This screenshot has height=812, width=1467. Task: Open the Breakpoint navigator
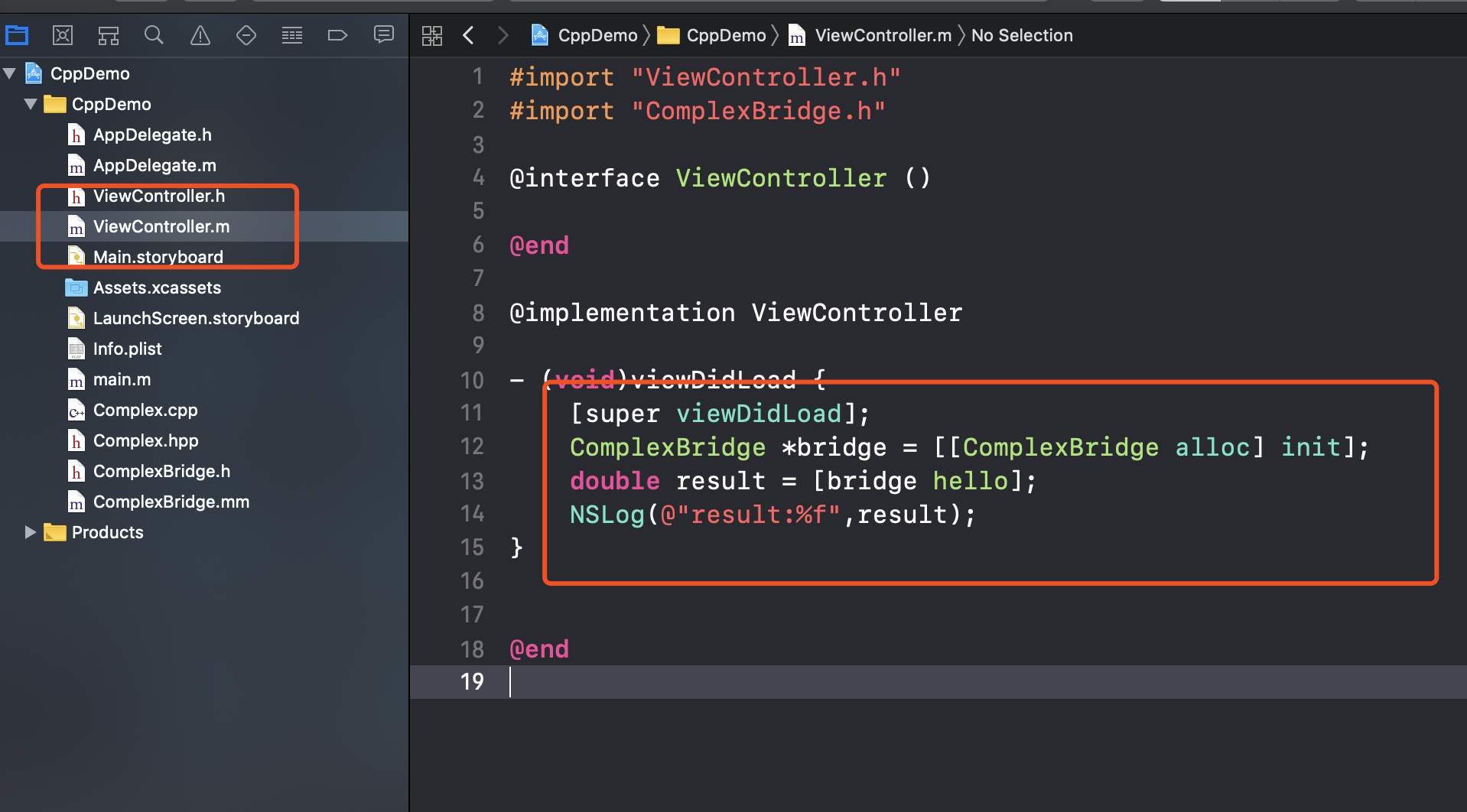pos(337,35)
